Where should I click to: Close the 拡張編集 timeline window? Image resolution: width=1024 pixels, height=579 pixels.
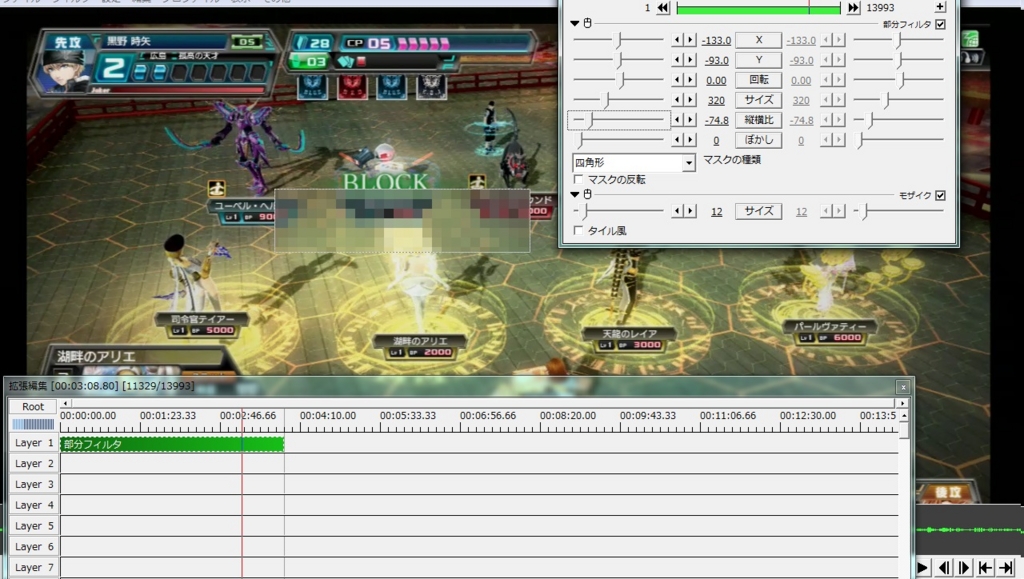903,386
